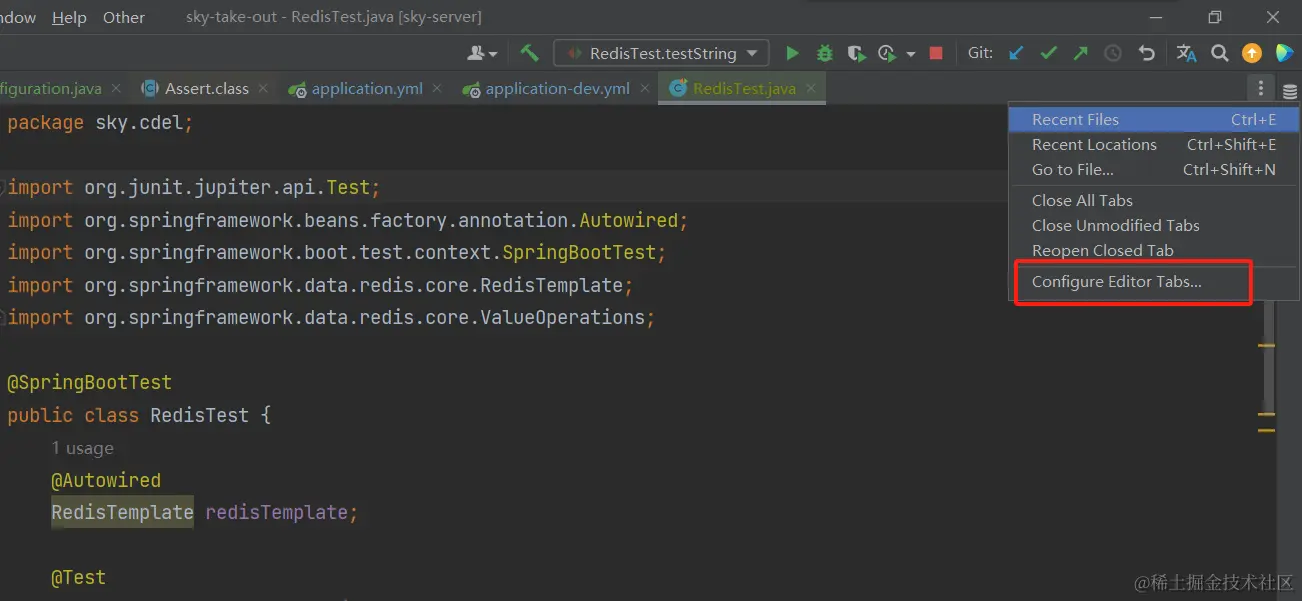Switch to the application-dev.yml tab
The height and width of the screenshot is (601, 1302).
coord(557,88)
